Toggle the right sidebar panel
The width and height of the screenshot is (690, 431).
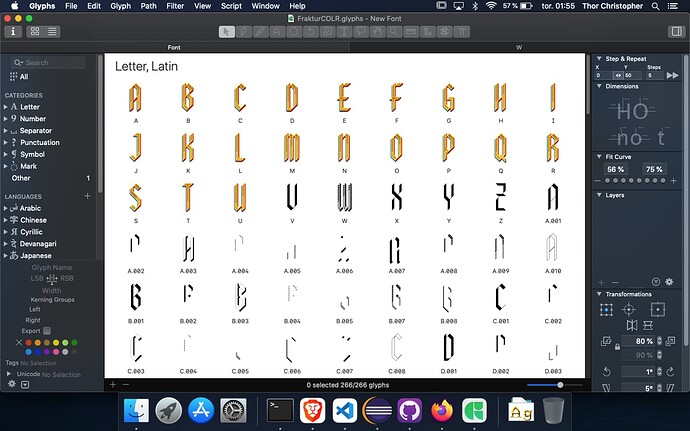tap(676, 32)
